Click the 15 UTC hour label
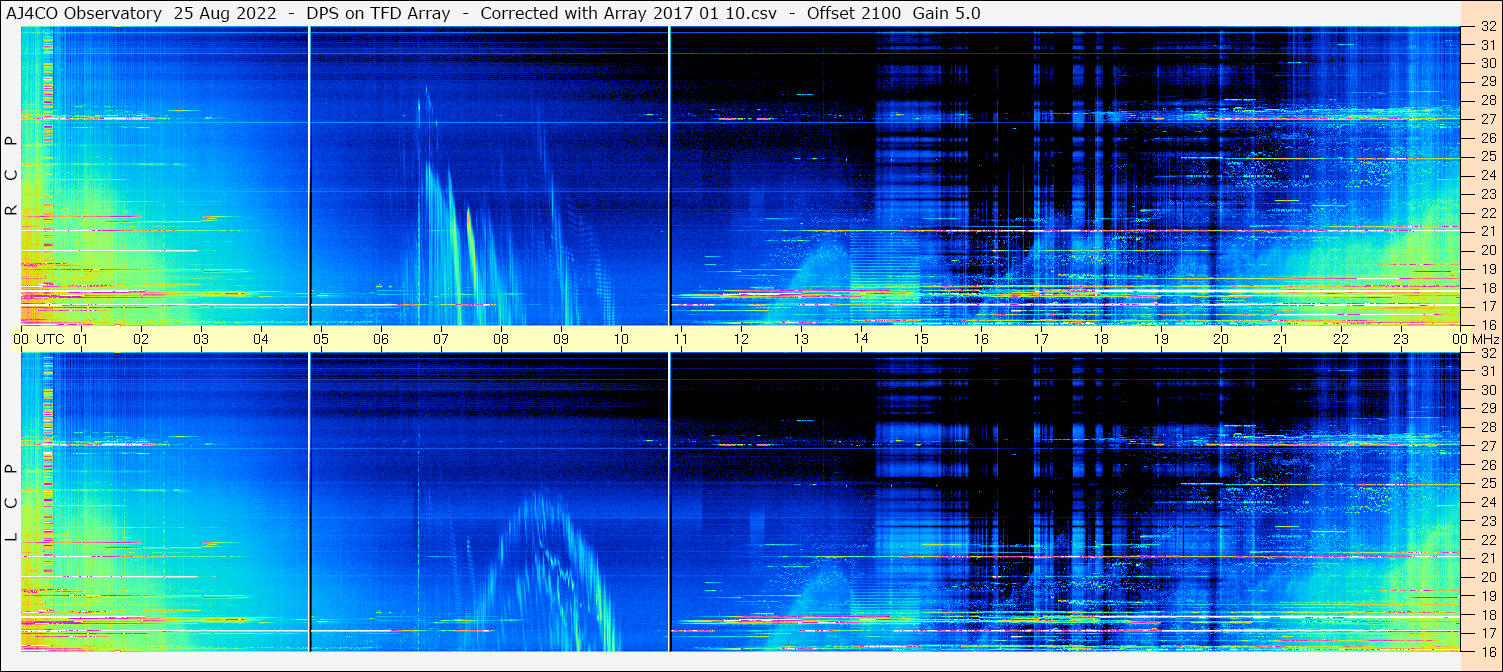 (921, 339)
